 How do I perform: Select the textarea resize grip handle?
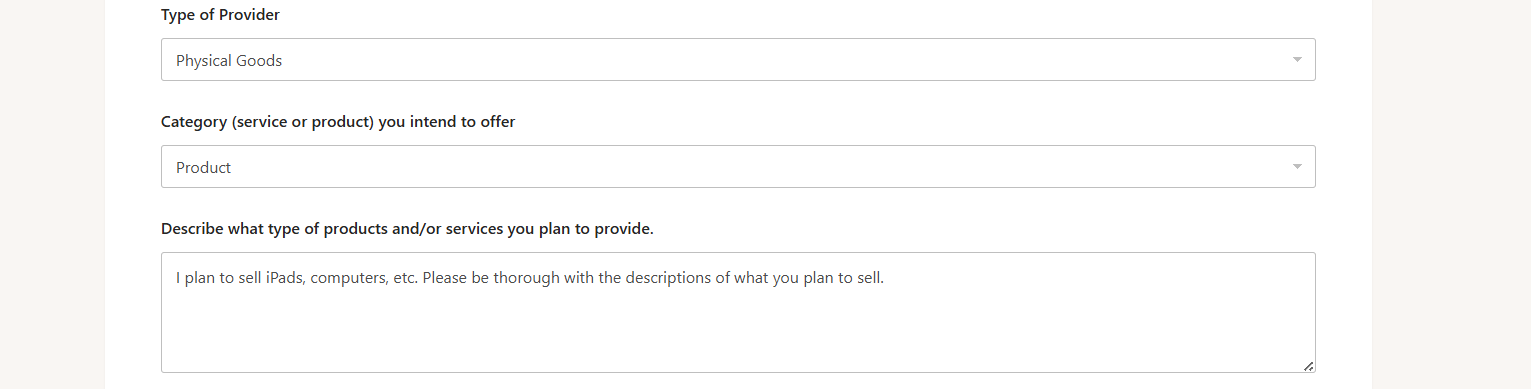pyautogui.click(x=1308, y=366)
